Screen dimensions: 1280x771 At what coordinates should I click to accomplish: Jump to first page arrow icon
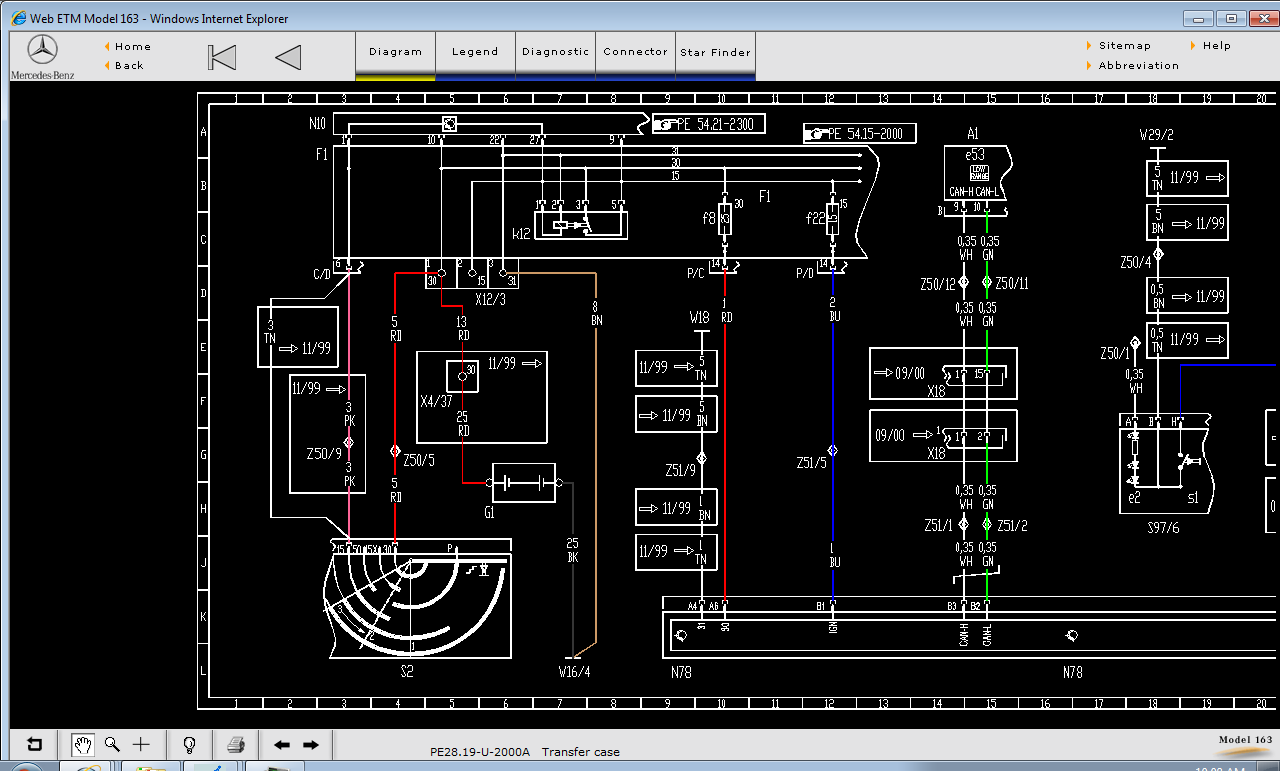point(222,57)
